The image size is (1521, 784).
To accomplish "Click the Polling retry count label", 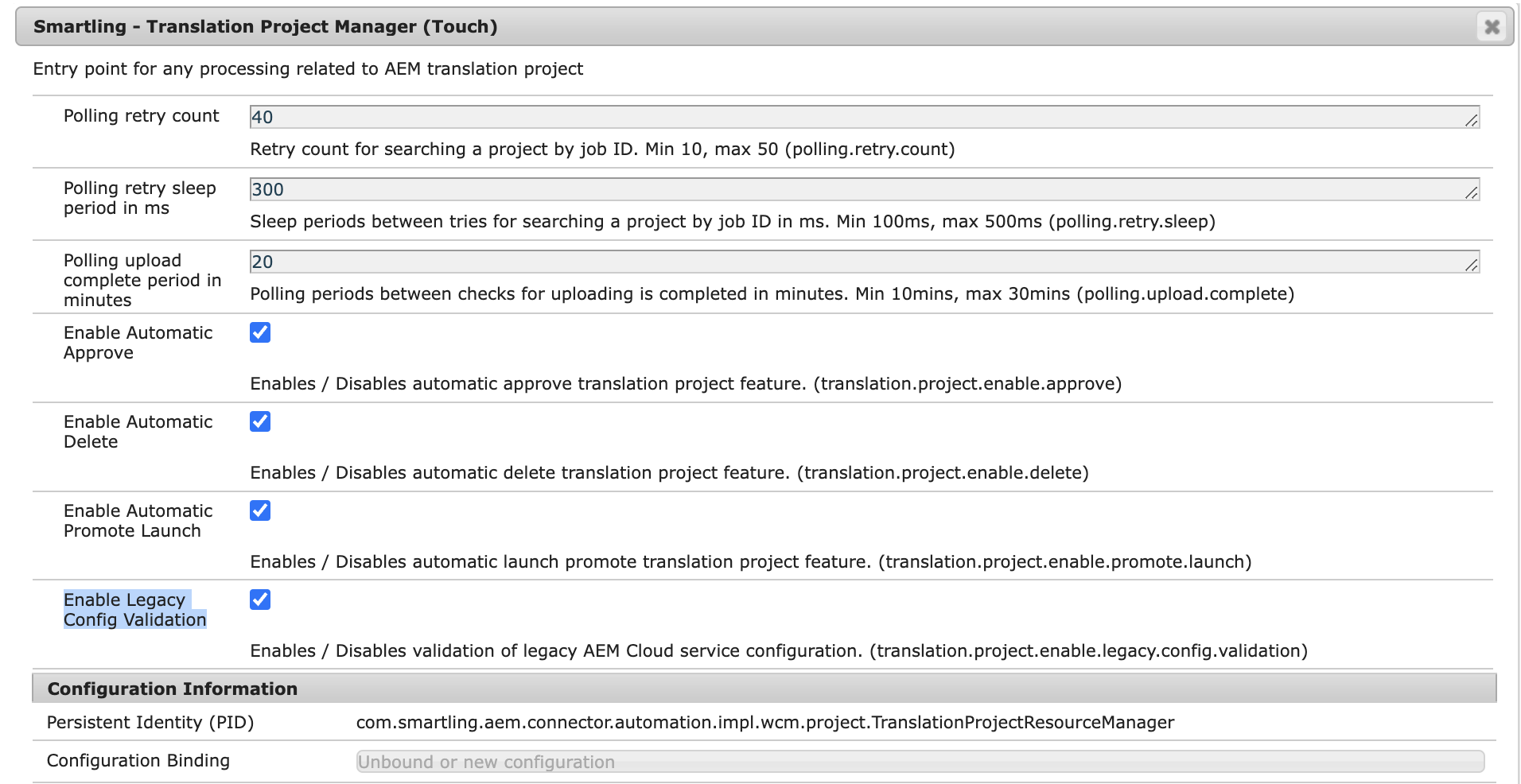I will [142, 116].
